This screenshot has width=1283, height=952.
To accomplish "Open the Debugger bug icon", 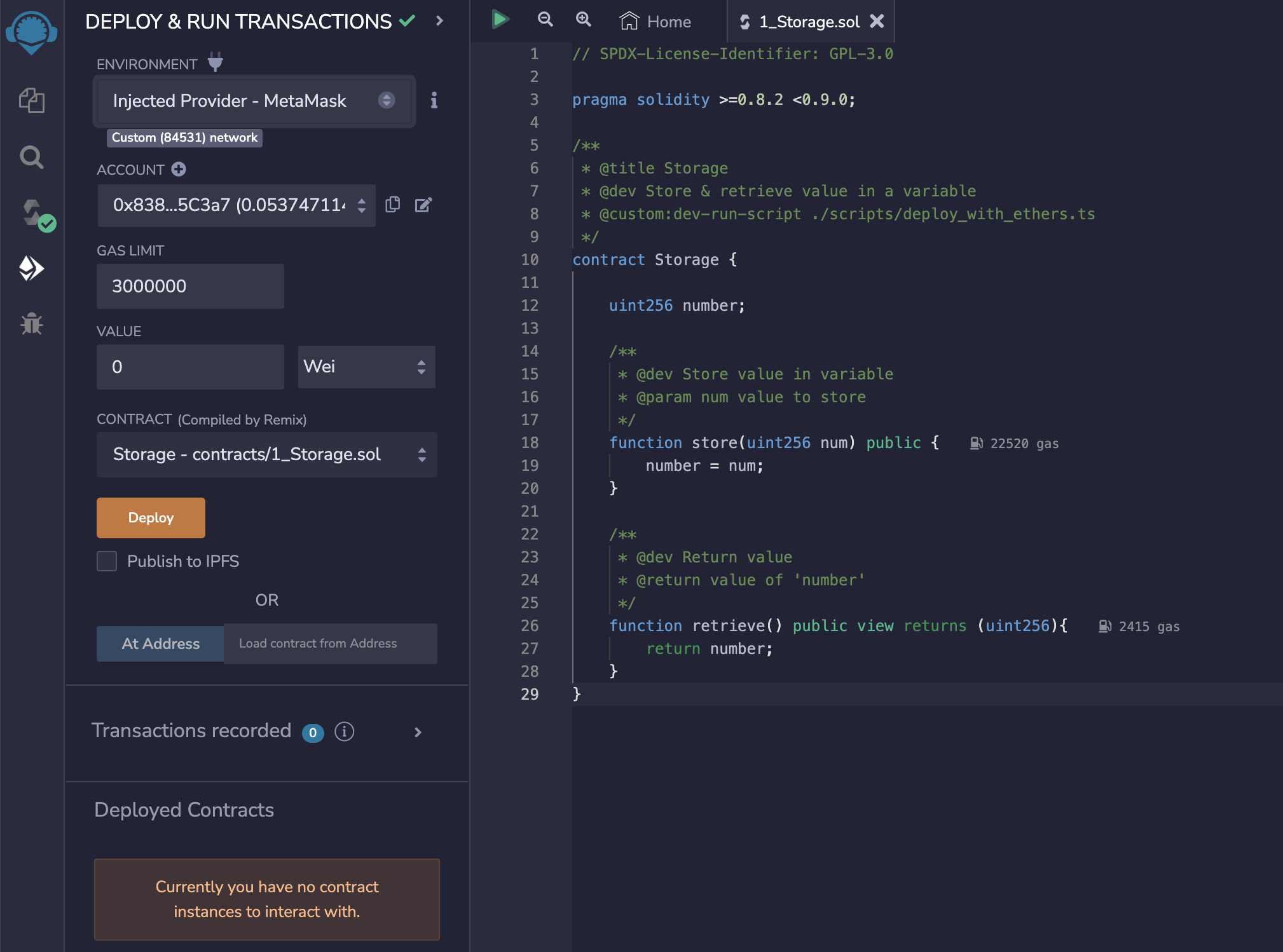I will pos(31,324).
